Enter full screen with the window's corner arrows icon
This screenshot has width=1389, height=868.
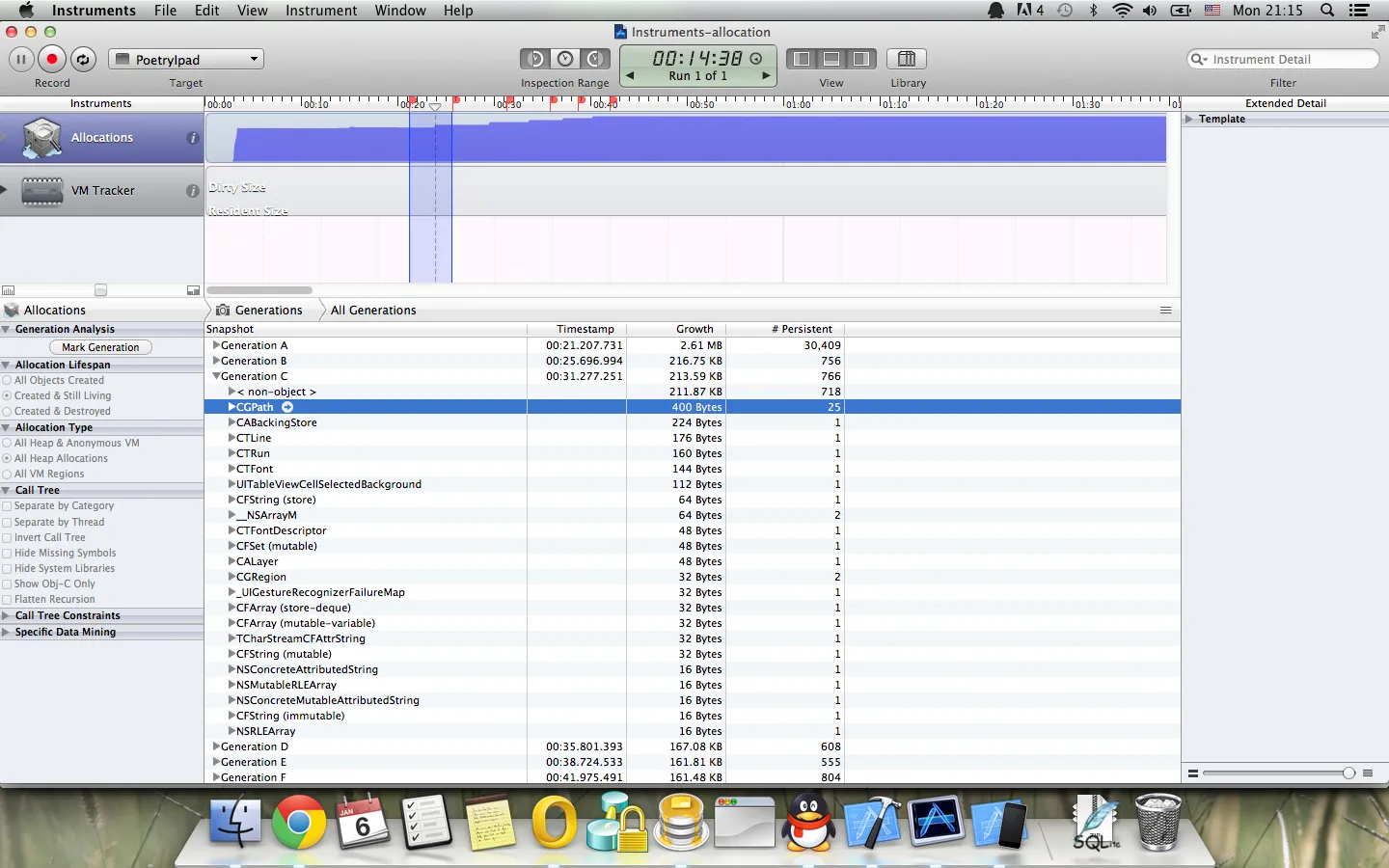[x=1377, y=32]
